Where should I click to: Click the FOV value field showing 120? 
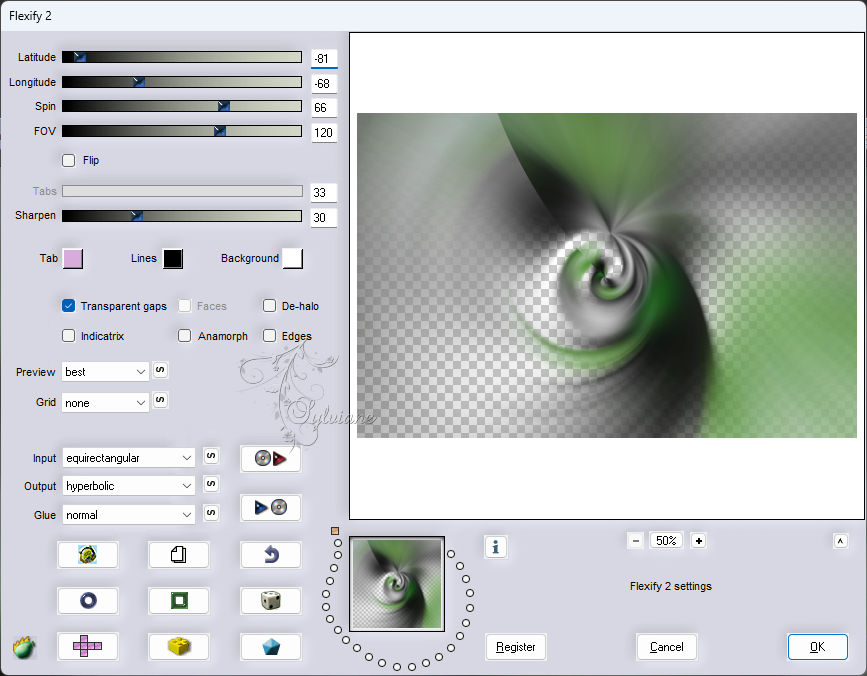click(x=324, y=133)
